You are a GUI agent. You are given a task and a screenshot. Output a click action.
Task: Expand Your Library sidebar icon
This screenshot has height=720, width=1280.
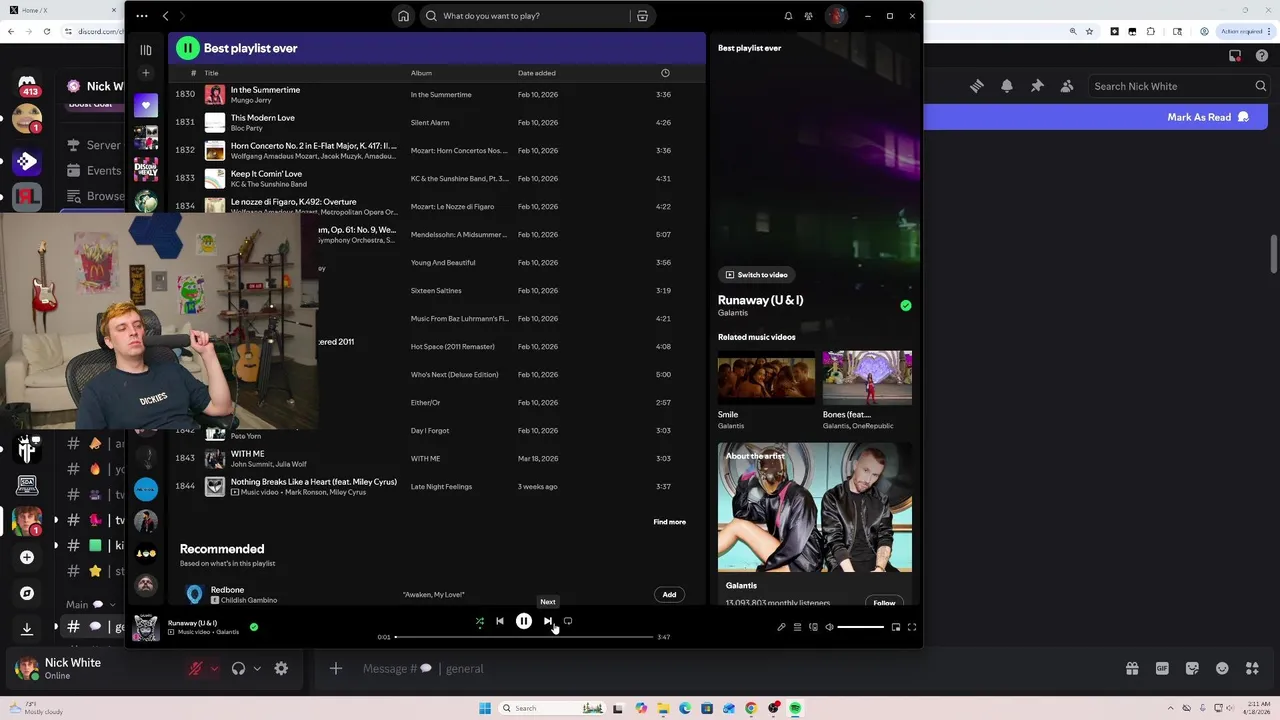point(146,49)
